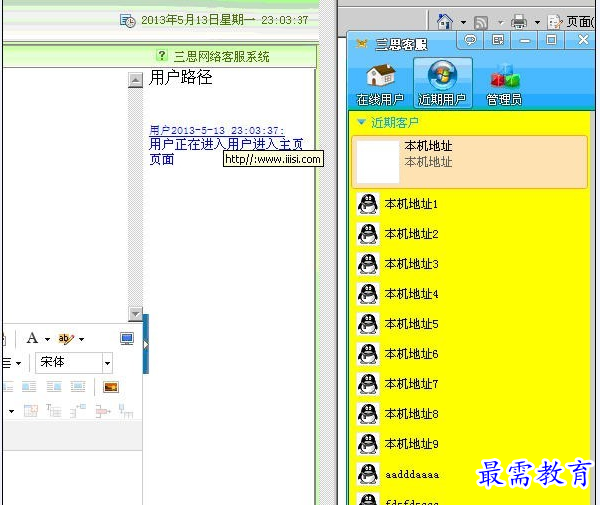Click the RSS feed icon

pos(481,23)
